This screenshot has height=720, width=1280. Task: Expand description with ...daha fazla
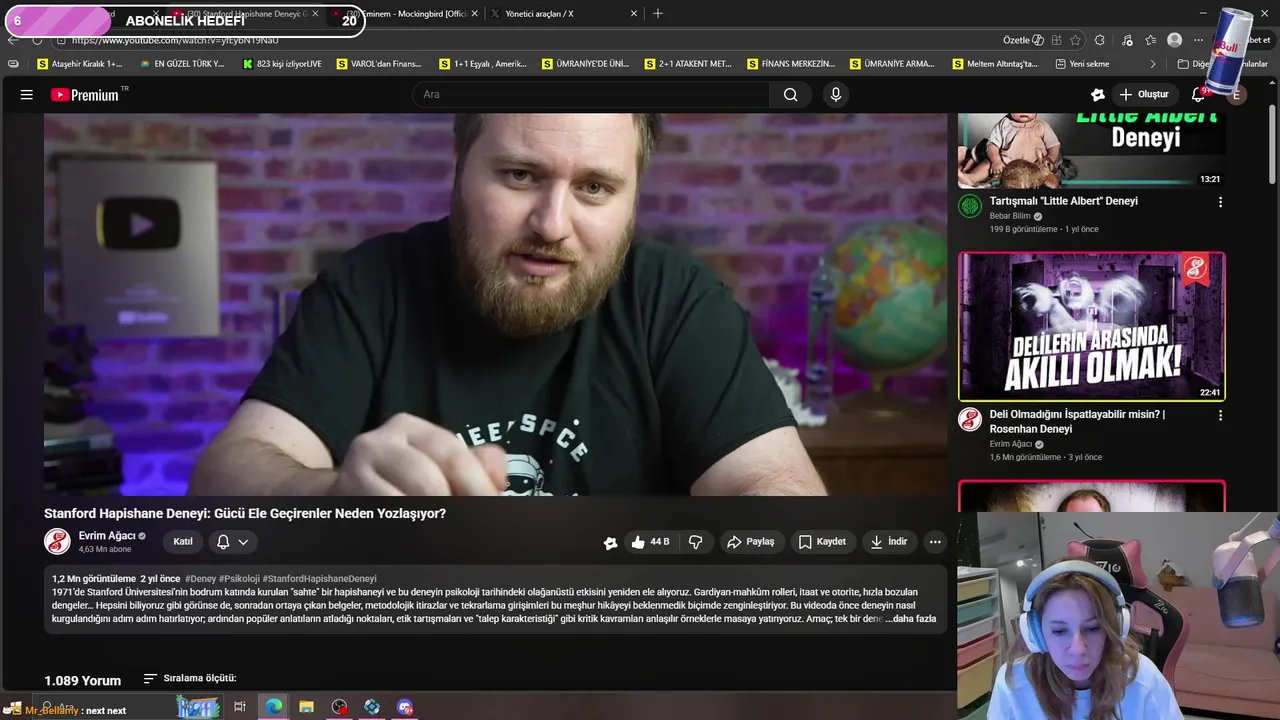911,619
